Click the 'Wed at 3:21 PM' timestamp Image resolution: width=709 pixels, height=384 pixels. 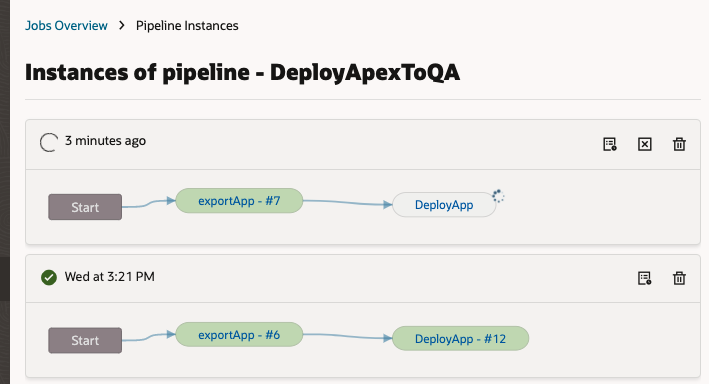click(109, 276)
